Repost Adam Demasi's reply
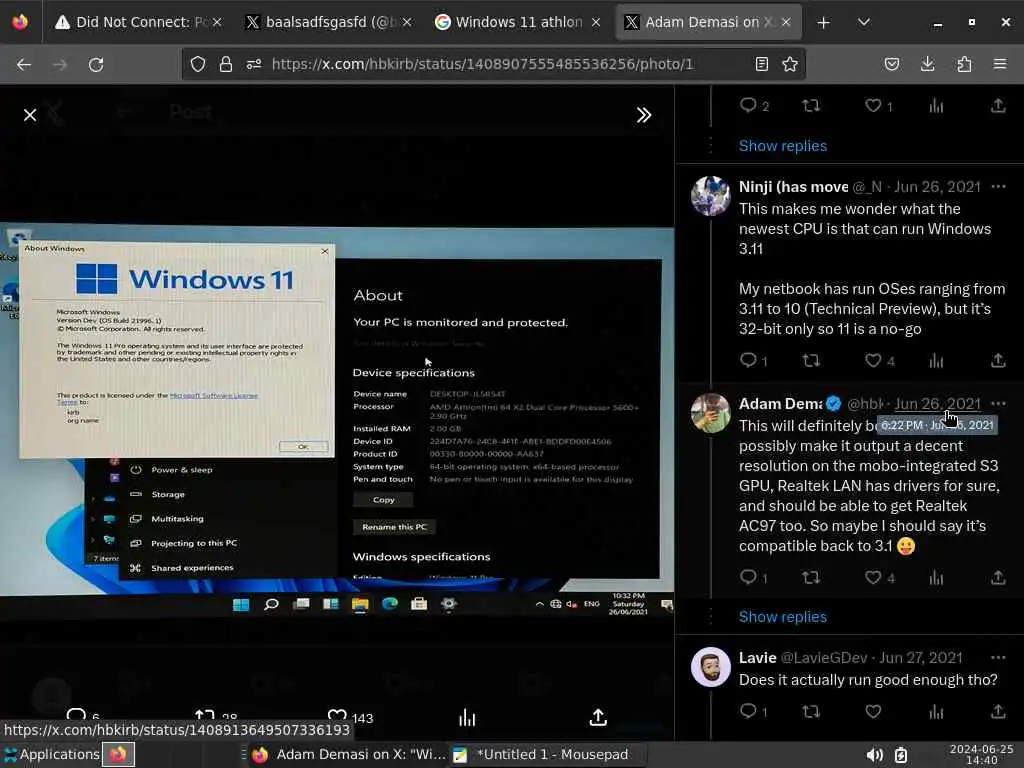Viewport: 1024px width, 768px height. (811, 577)
